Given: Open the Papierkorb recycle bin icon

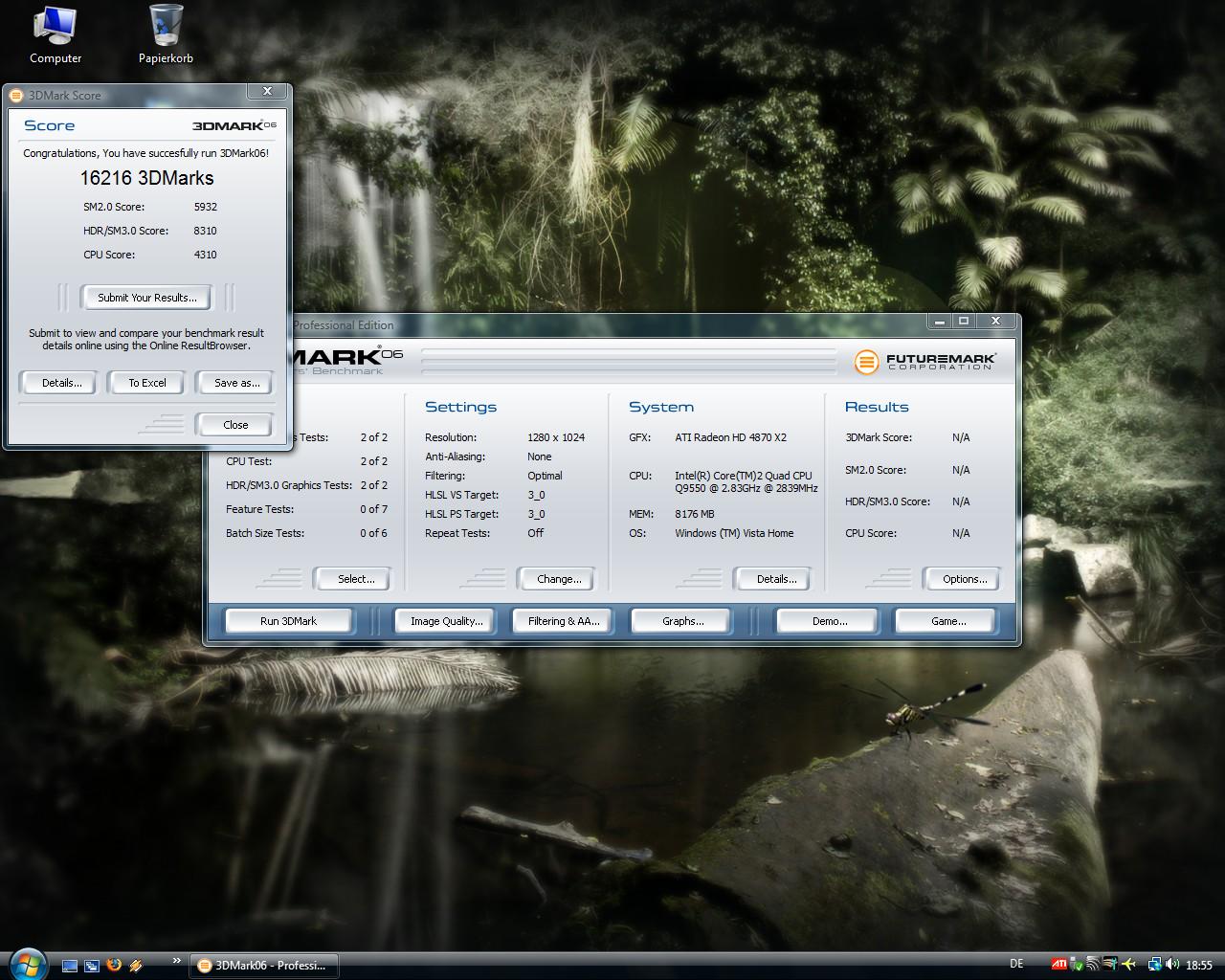Looking at the screenshot, I should pyautogui.click(x=166, y=35).
